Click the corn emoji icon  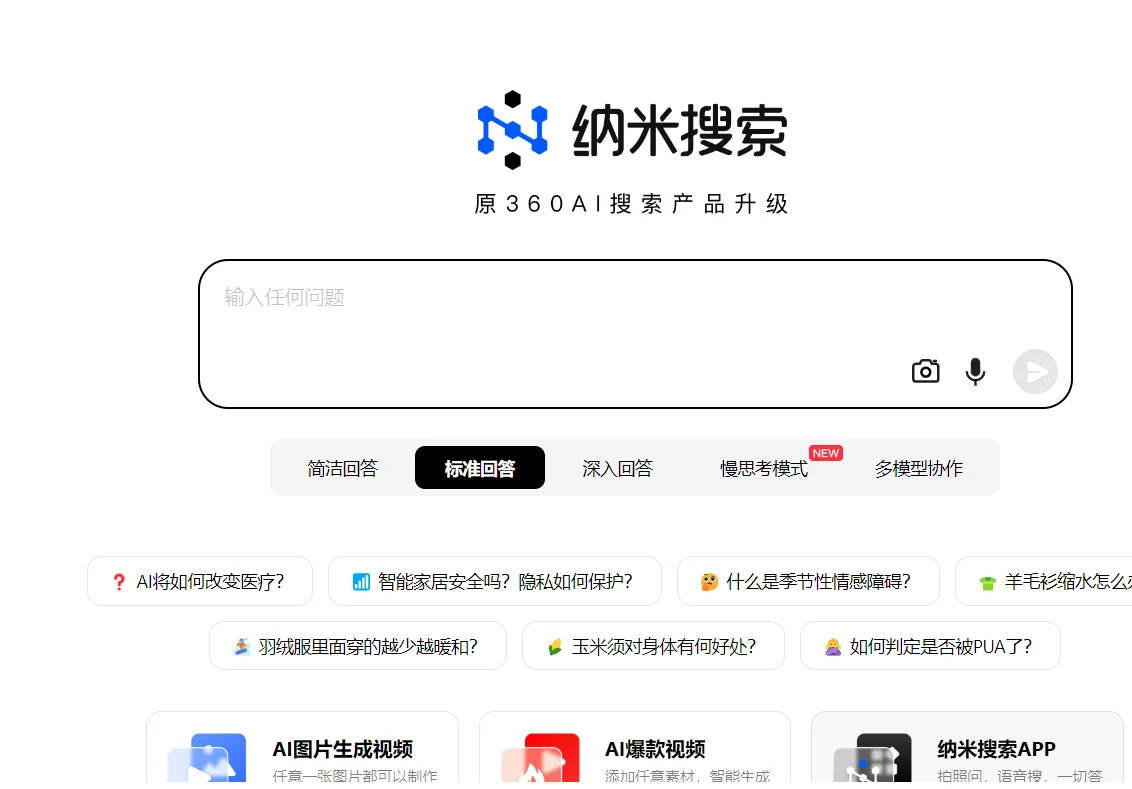point(555,647)
